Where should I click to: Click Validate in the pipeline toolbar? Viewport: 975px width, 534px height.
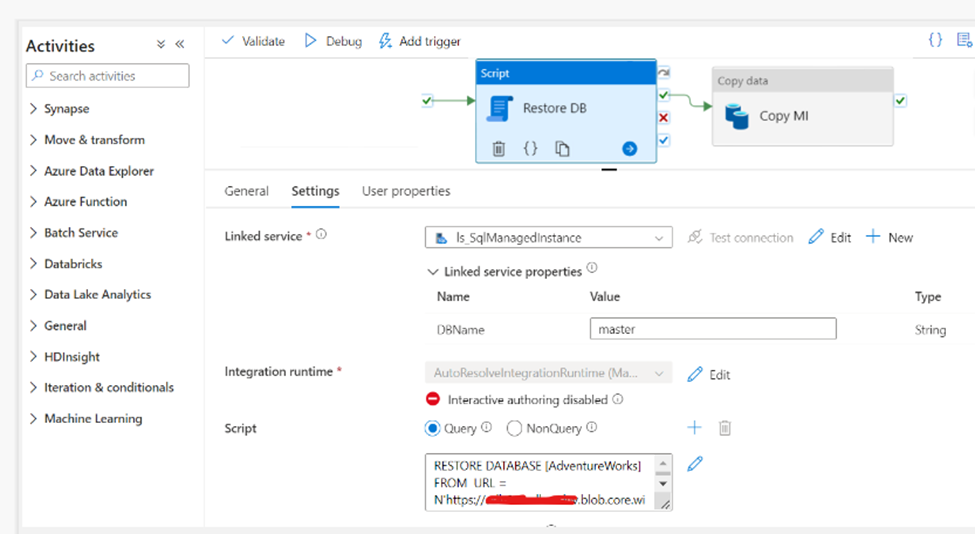tap(253, 41)
